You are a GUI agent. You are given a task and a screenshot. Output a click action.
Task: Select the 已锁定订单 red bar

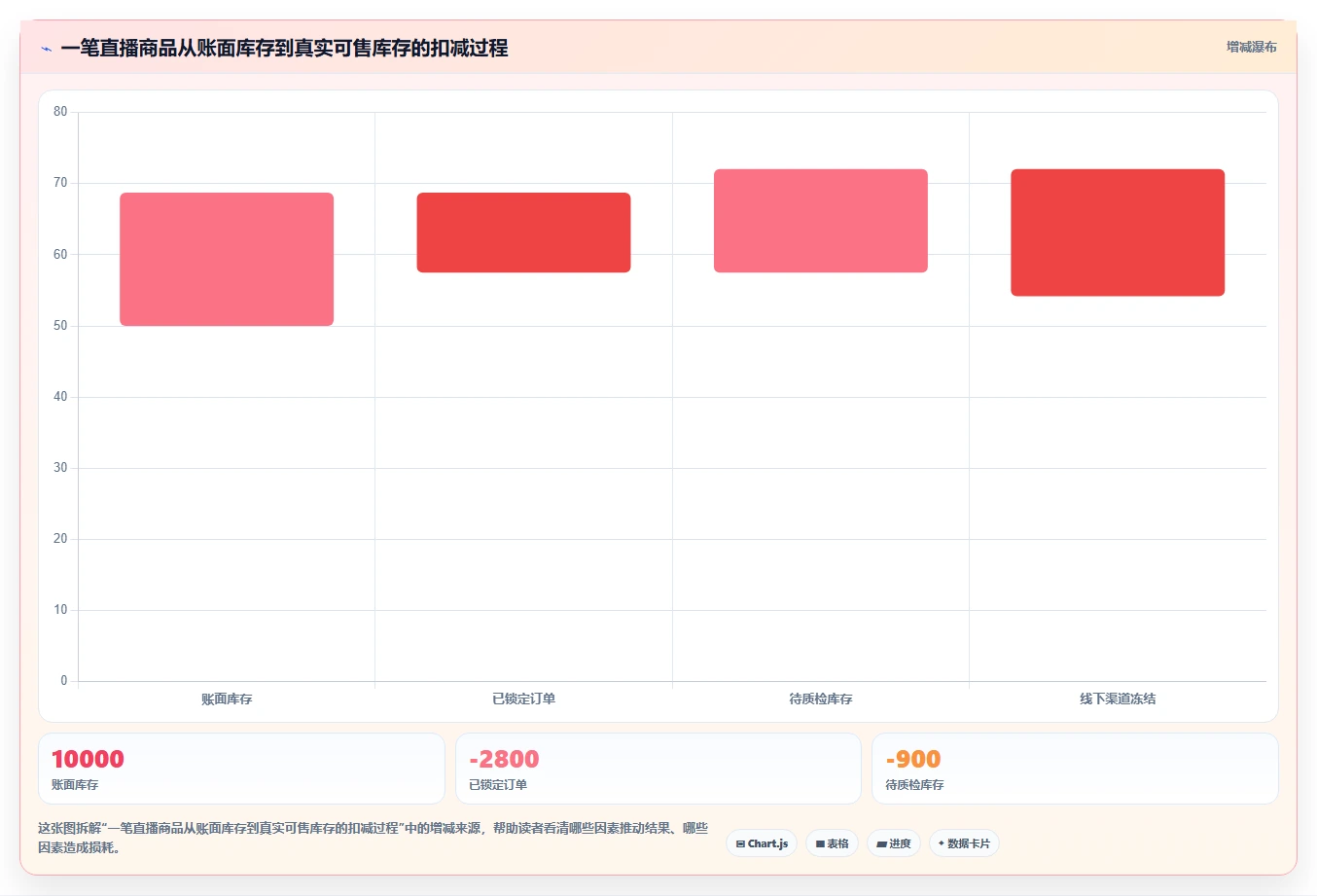[x=523, y=233]
